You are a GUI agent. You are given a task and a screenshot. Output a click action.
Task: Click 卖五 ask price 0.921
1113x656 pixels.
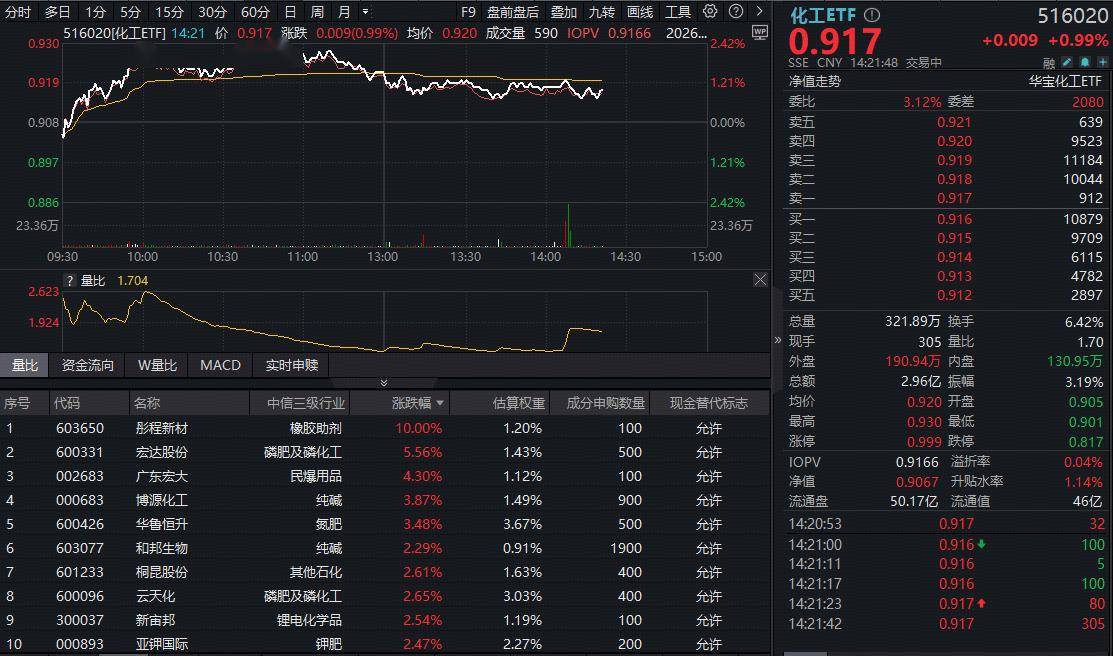[x=954, y=122]
